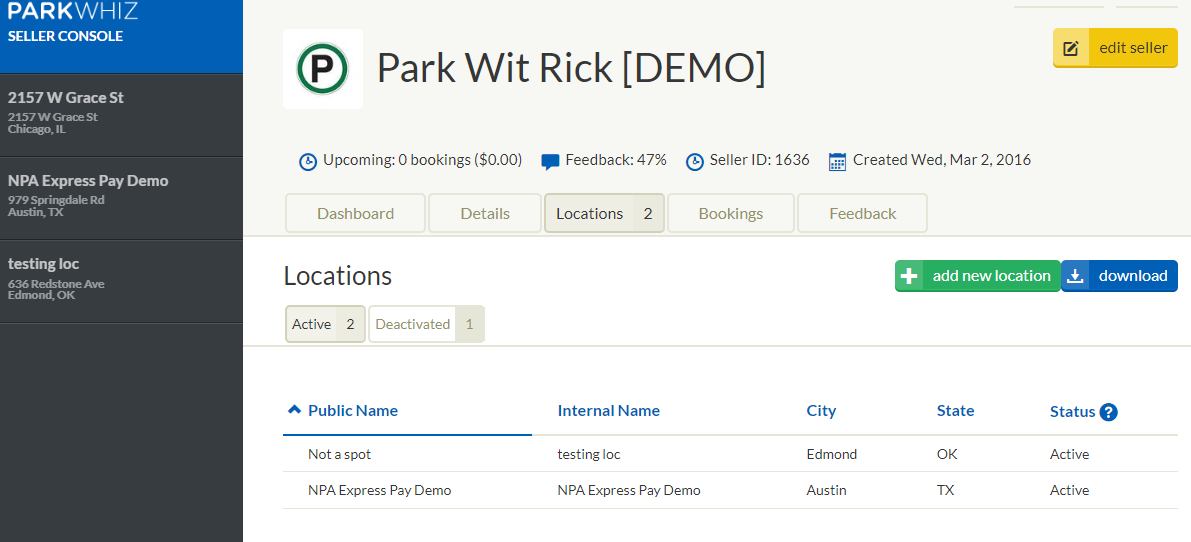Viewport: 1191px width, 542px height.
Task: Click add new location button
Action: coord(978,276)
